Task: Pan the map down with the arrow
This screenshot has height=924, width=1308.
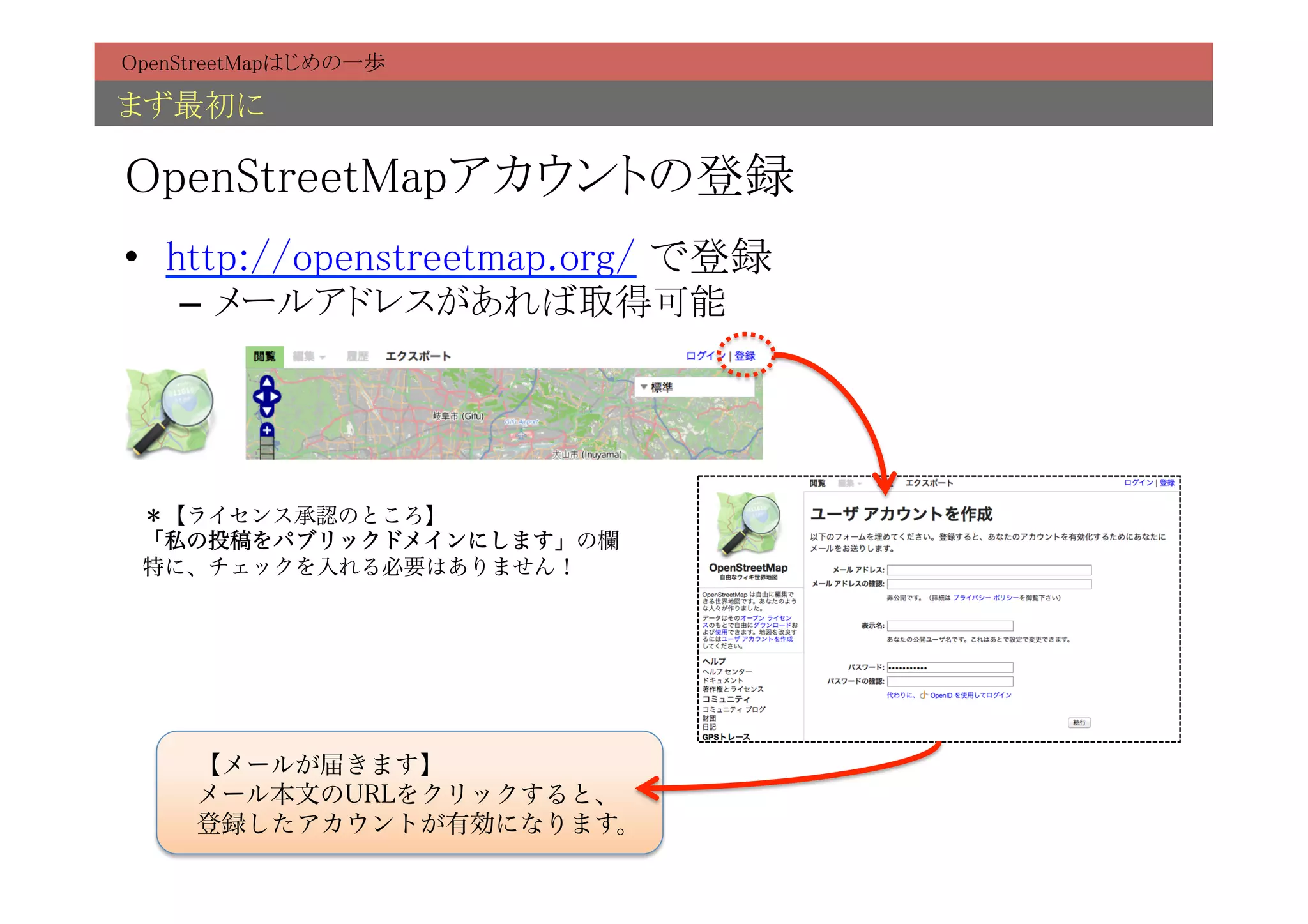Action: tap(267, 410)
